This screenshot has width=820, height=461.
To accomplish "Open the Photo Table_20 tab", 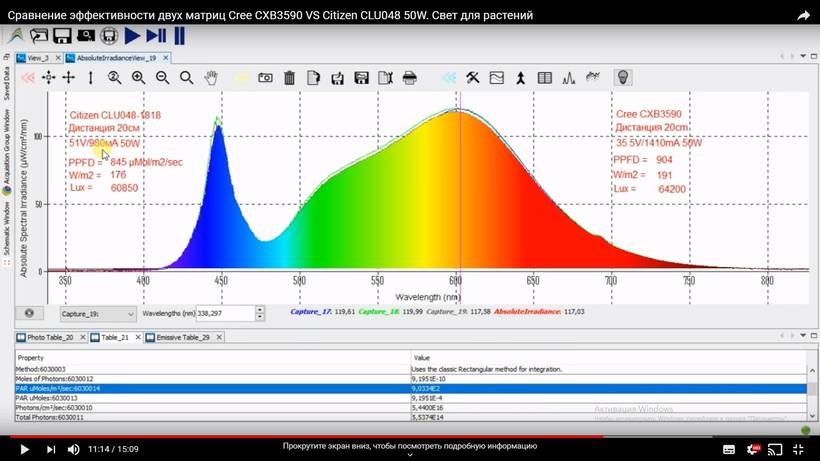I will pos(50,338).
